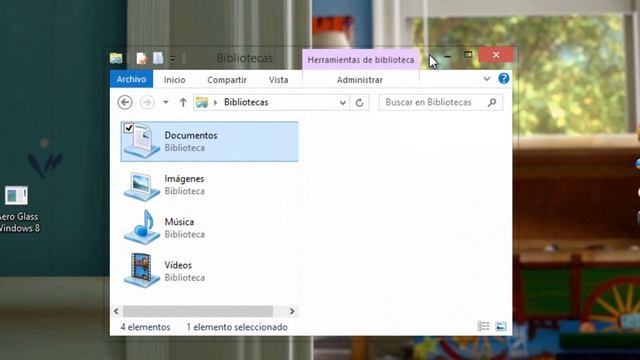The height and width of the screenshot is (360, 640).
Task: Select the Vídeos library icon
Action: click(142, 270)
